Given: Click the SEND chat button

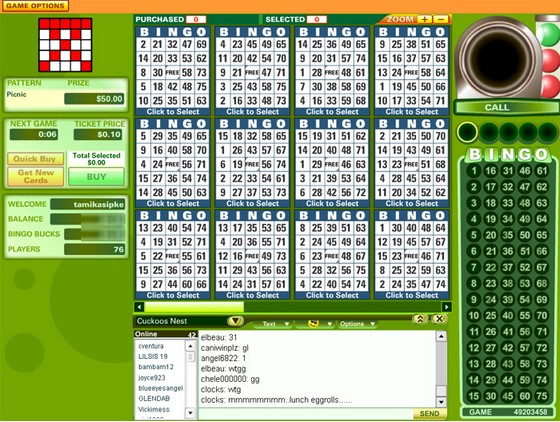Looking at the screenshot, I should pos(429,413).
